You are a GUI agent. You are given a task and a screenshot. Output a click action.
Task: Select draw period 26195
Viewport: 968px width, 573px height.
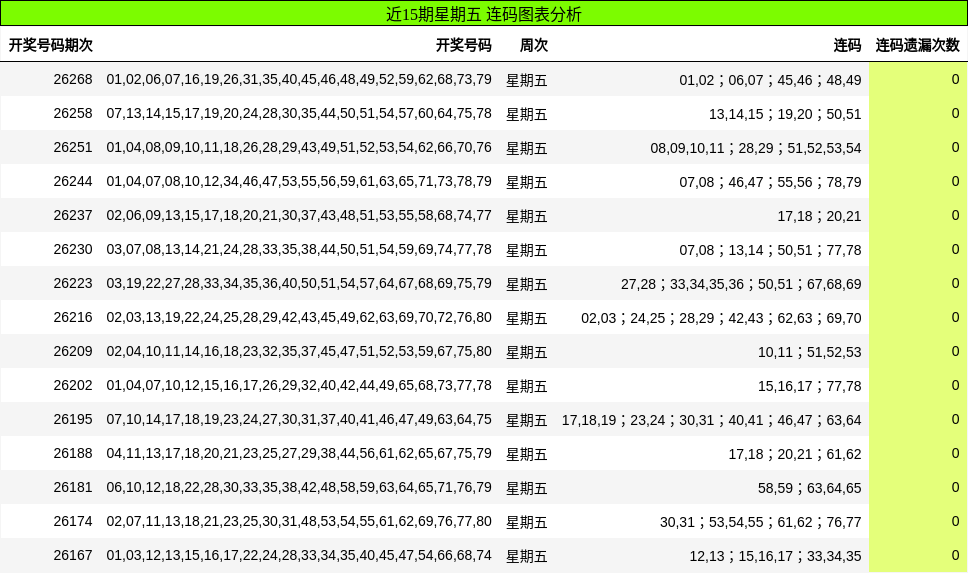[x=73, y=419]
